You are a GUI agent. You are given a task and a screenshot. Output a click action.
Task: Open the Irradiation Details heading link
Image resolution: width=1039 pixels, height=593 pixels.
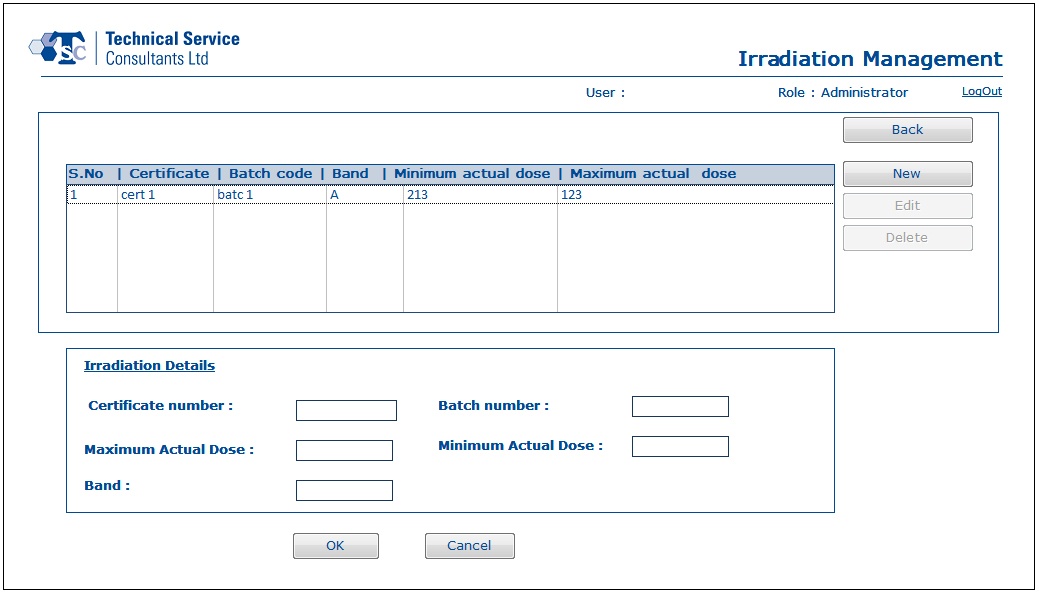coord(149,365)
